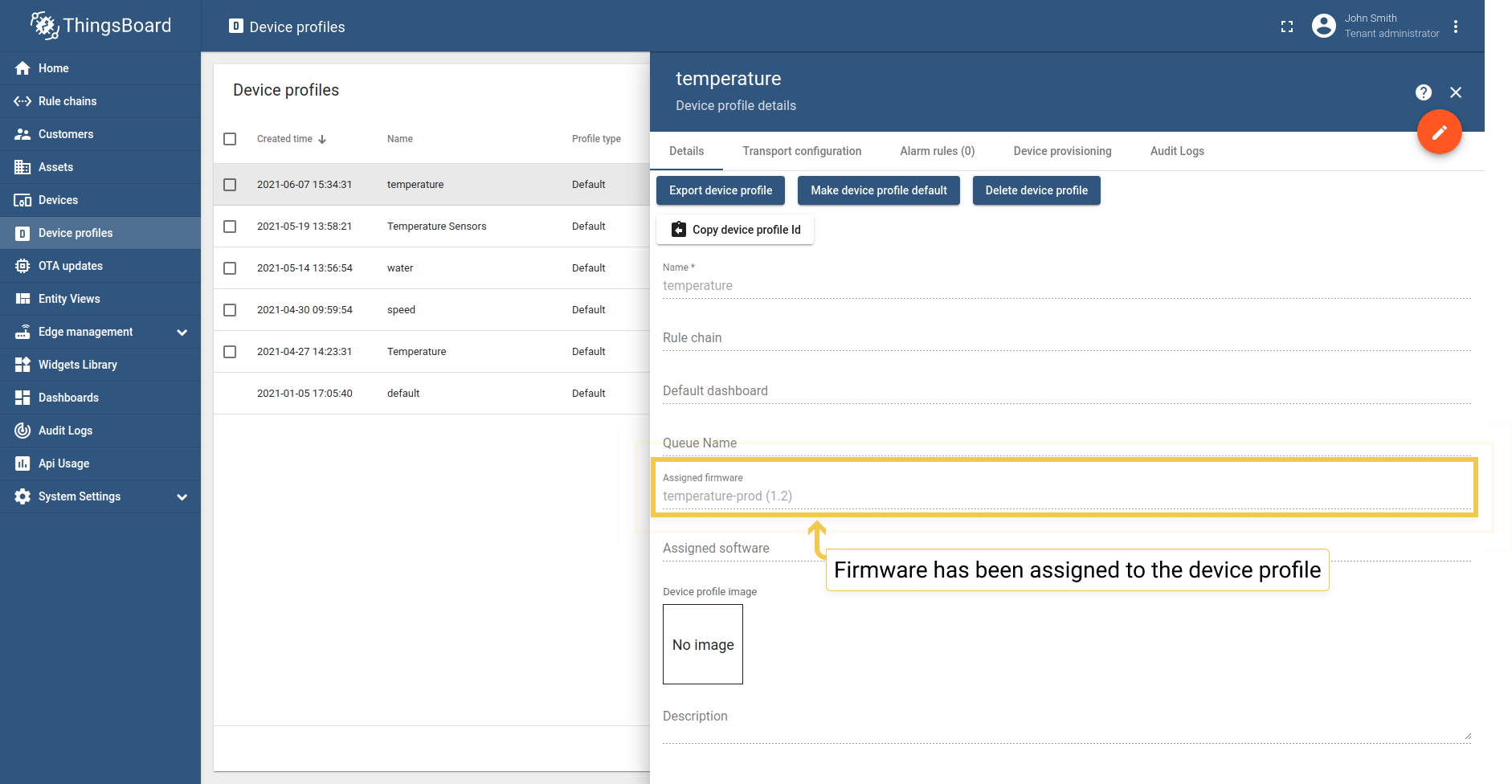Viewport: 1512px width, 784px height.
Task: Navigate to Rule chains via sidebar icon
Action: click(22, 100)
